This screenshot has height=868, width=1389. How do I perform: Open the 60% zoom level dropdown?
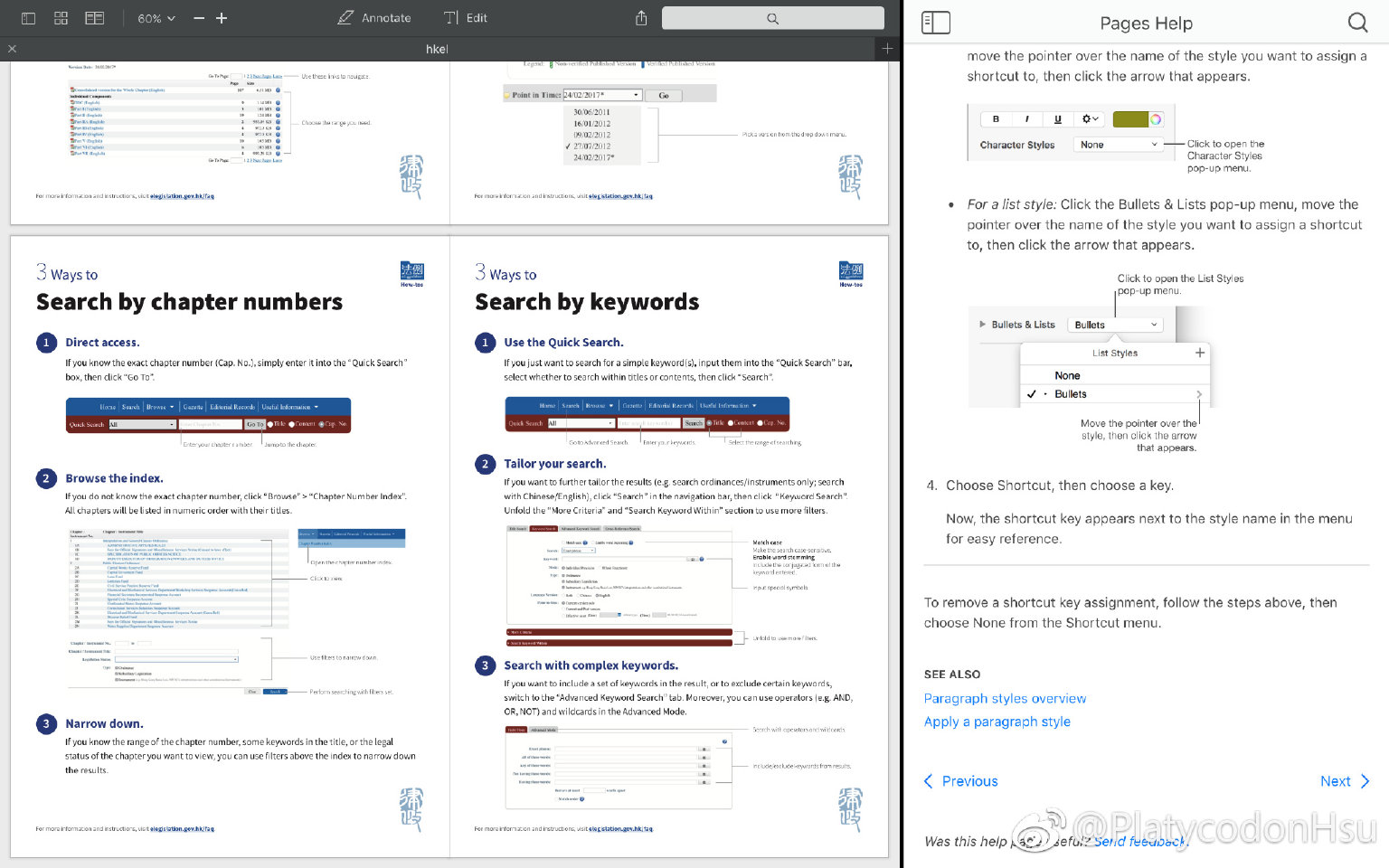[x=156, y=18]
